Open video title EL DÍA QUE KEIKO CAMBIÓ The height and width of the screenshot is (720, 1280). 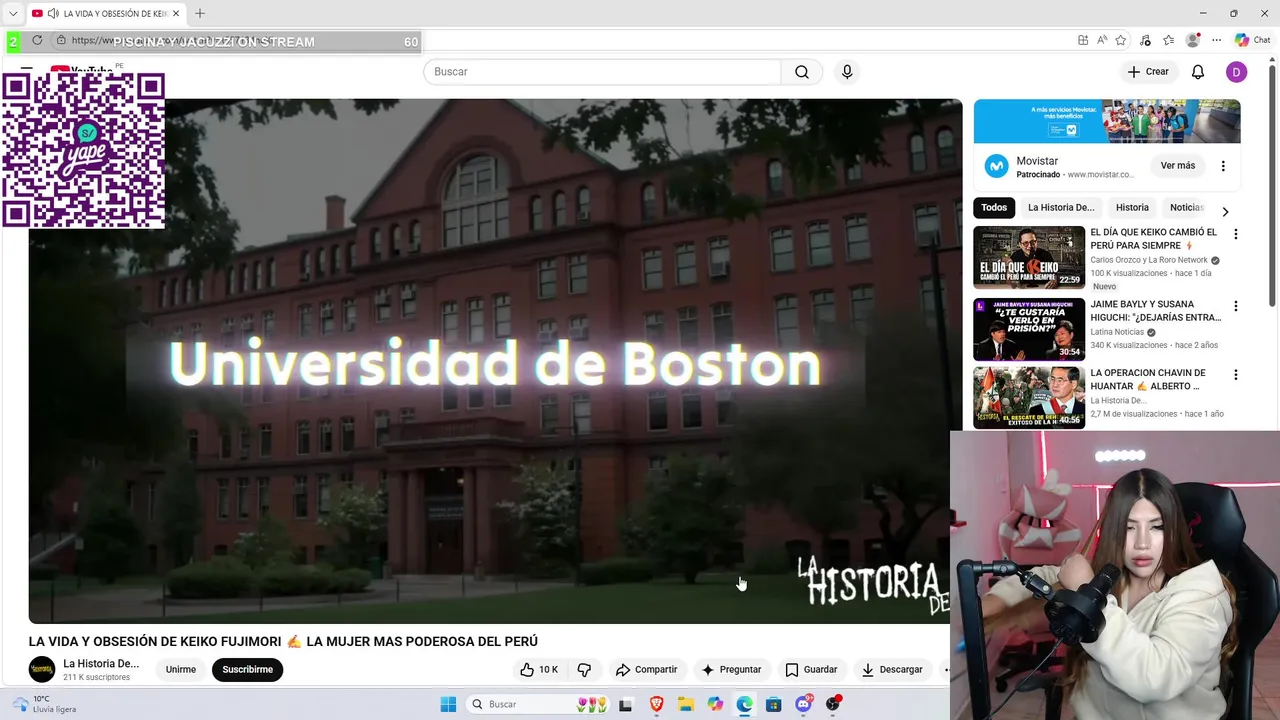click(1154, 238)
